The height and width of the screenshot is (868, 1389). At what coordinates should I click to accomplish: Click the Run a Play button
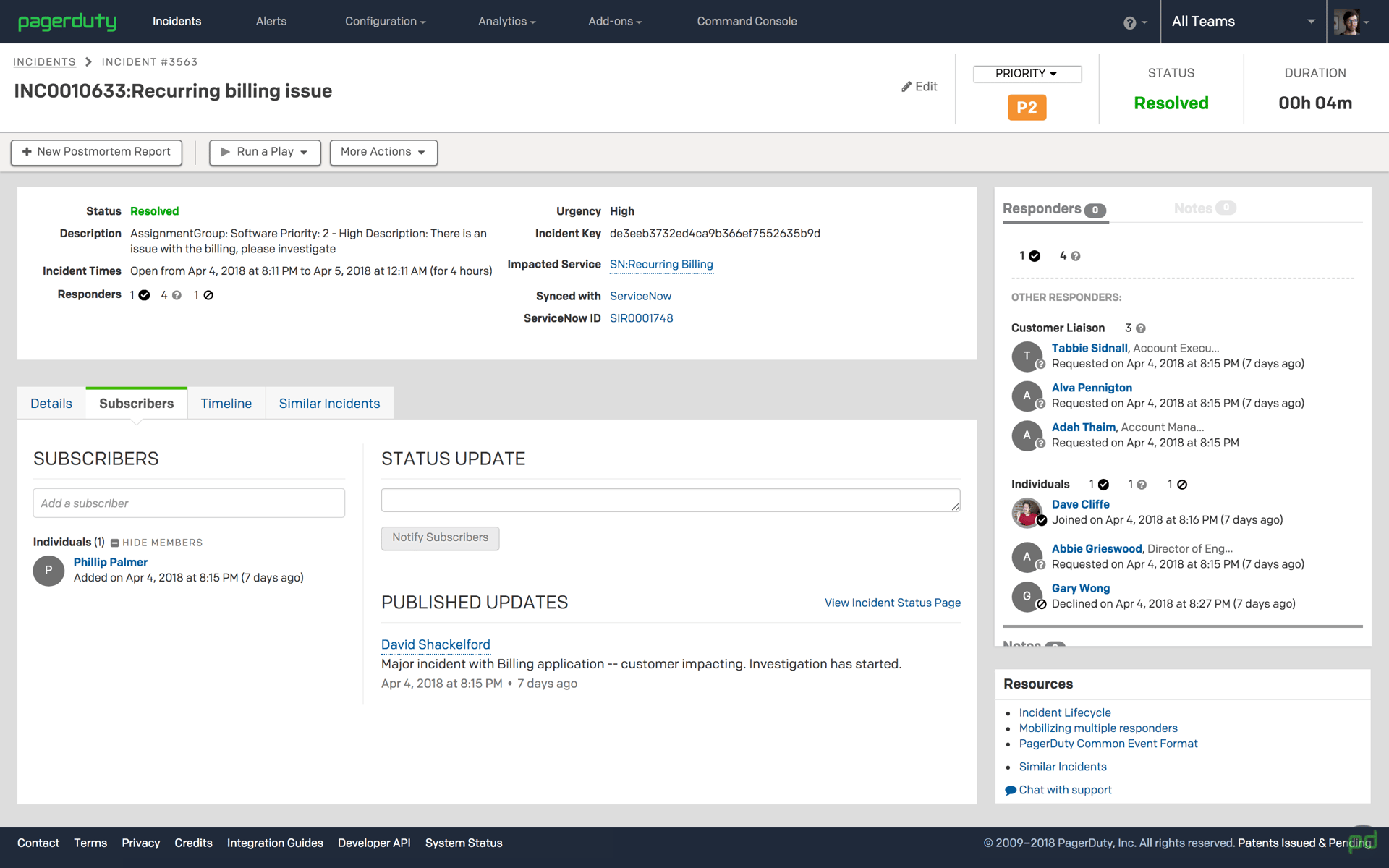click(265, 152)
